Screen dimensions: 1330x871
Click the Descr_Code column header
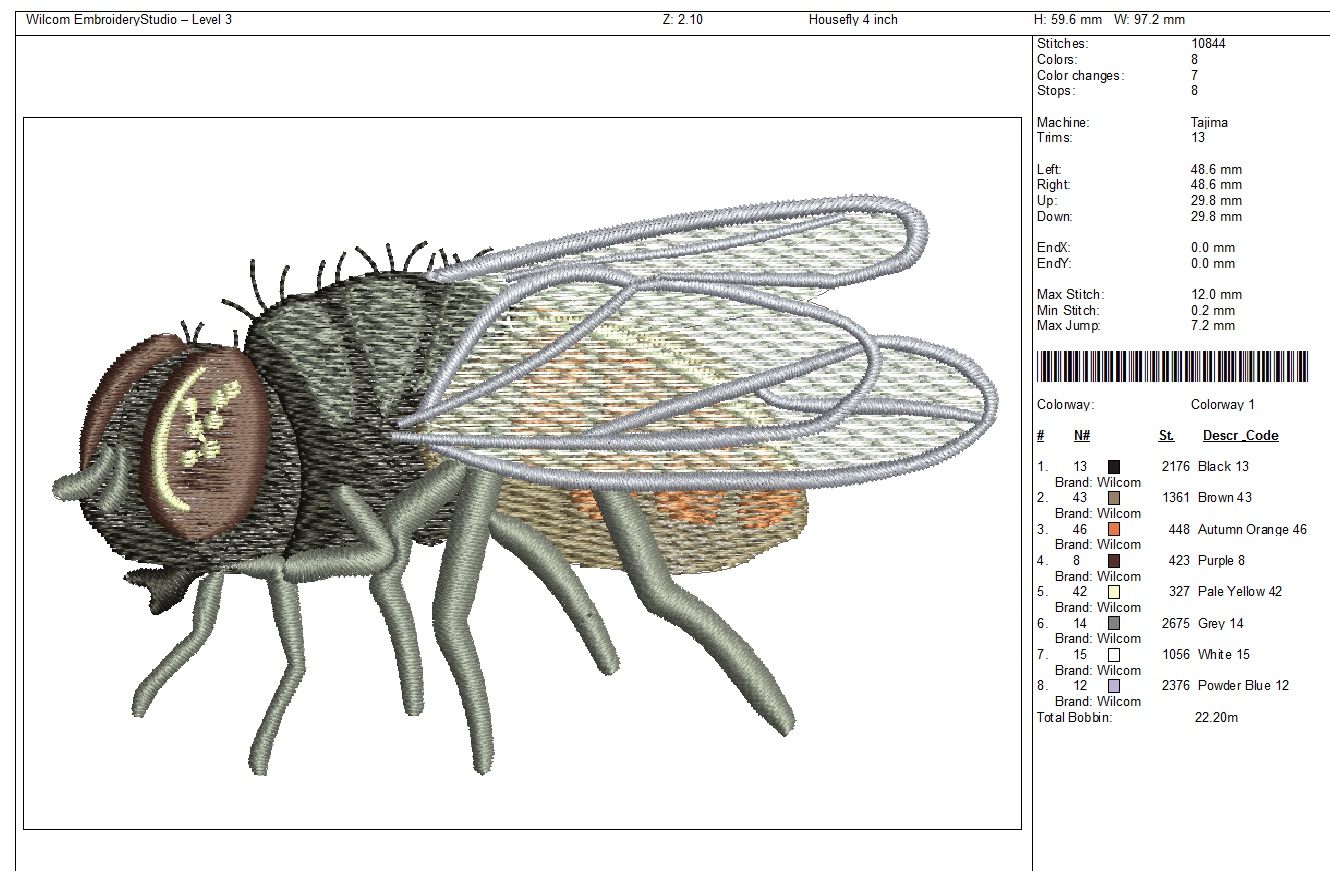(x=1240, y=436)
